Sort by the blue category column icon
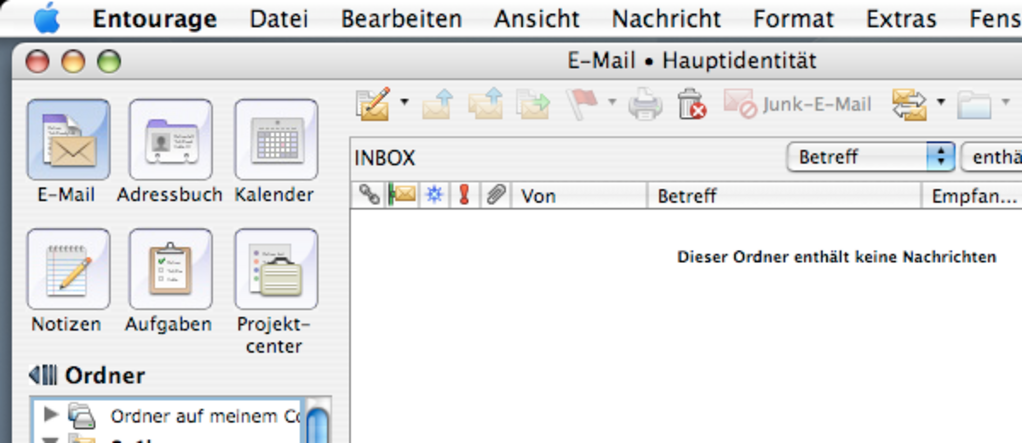The image size is (1022, 443). pyautogui.click(x=434, y=195)
